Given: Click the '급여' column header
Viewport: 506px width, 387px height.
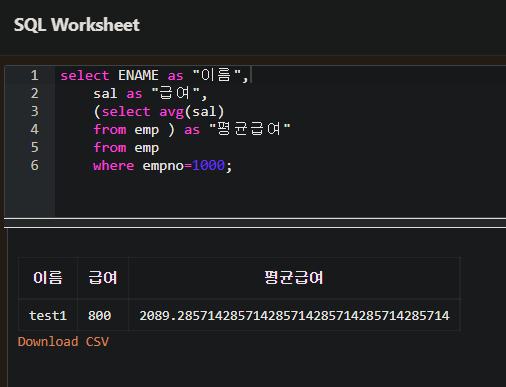Looking at the screenshot, I should click(x=103, y=278).
